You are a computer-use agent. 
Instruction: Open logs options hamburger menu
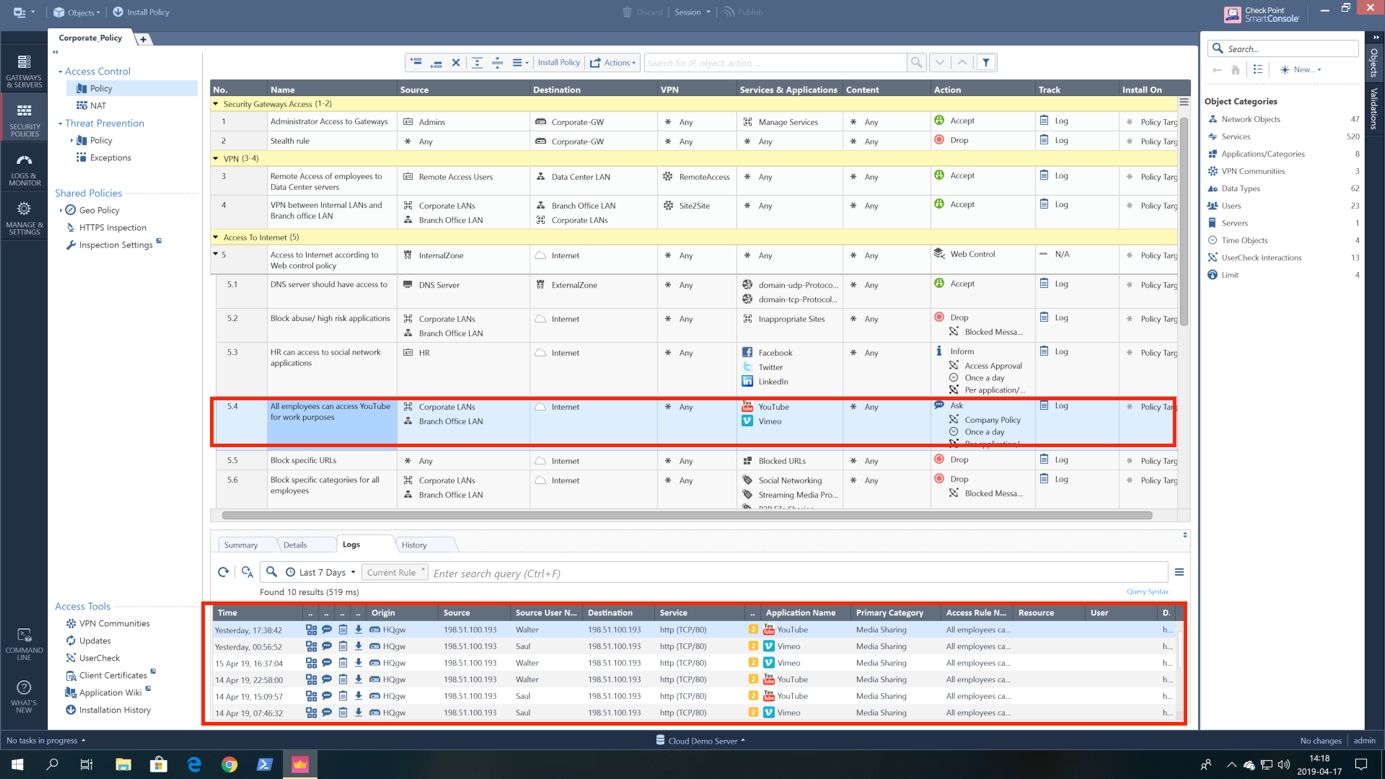(x=1179, y=573)
